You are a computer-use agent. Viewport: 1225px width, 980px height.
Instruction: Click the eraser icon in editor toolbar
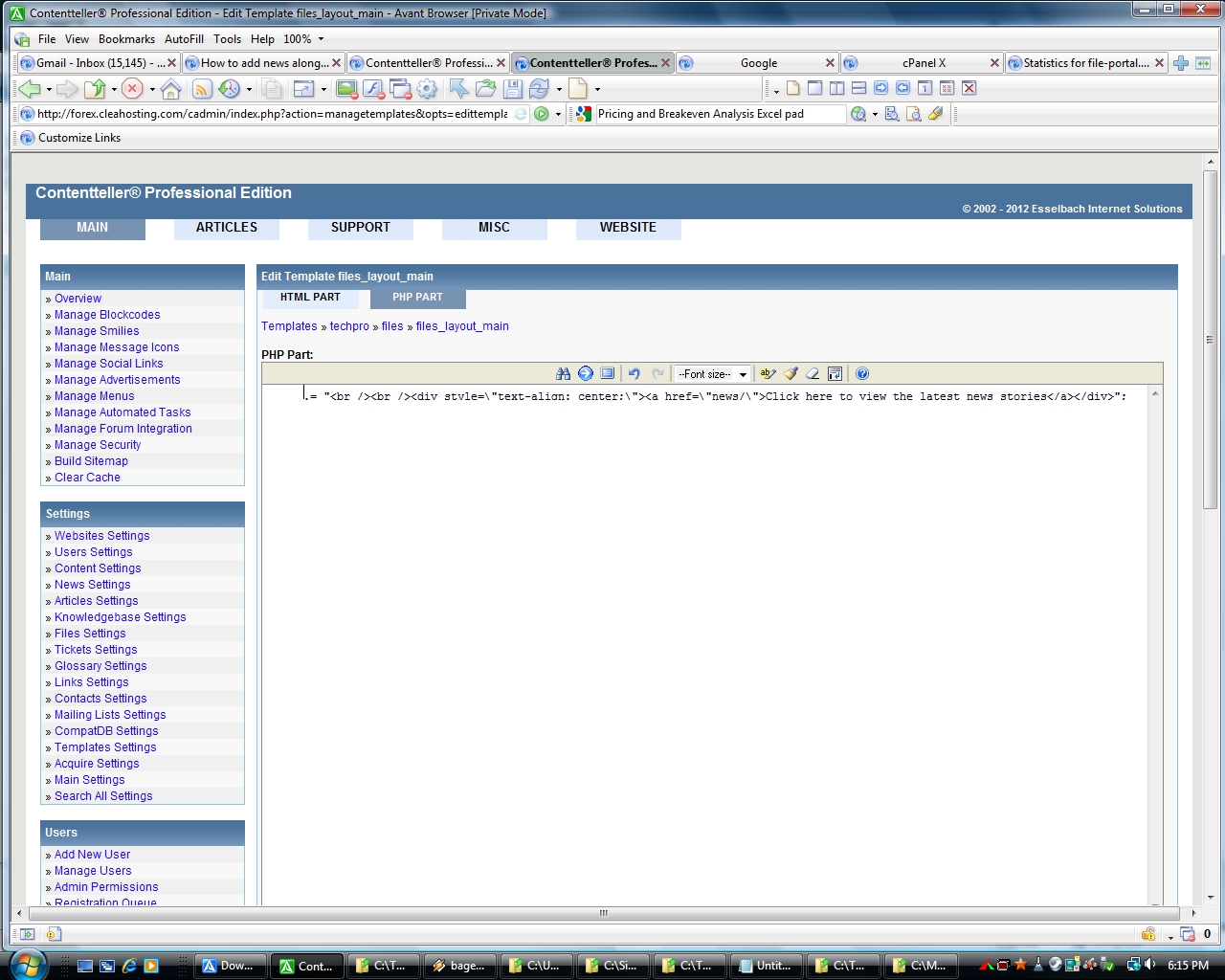813,373
